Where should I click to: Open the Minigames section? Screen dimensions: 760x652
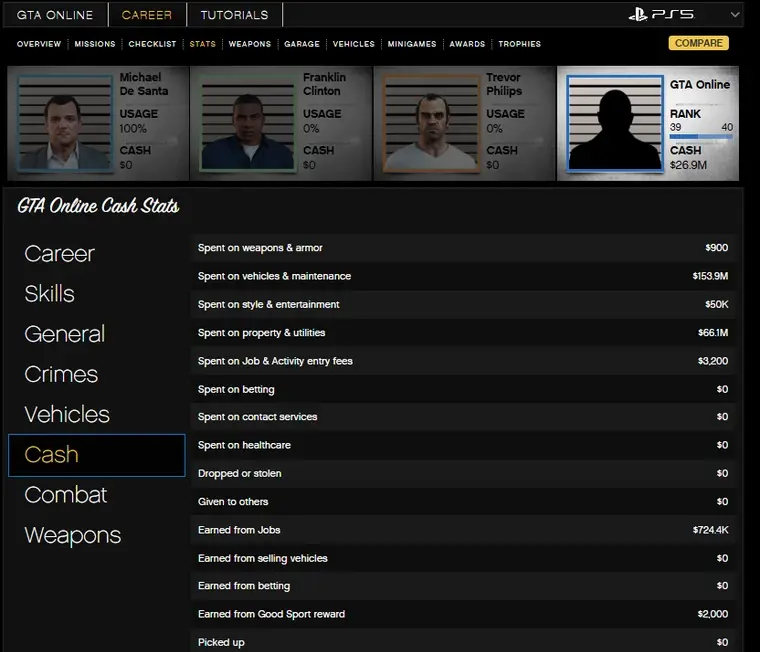[411, 44]
